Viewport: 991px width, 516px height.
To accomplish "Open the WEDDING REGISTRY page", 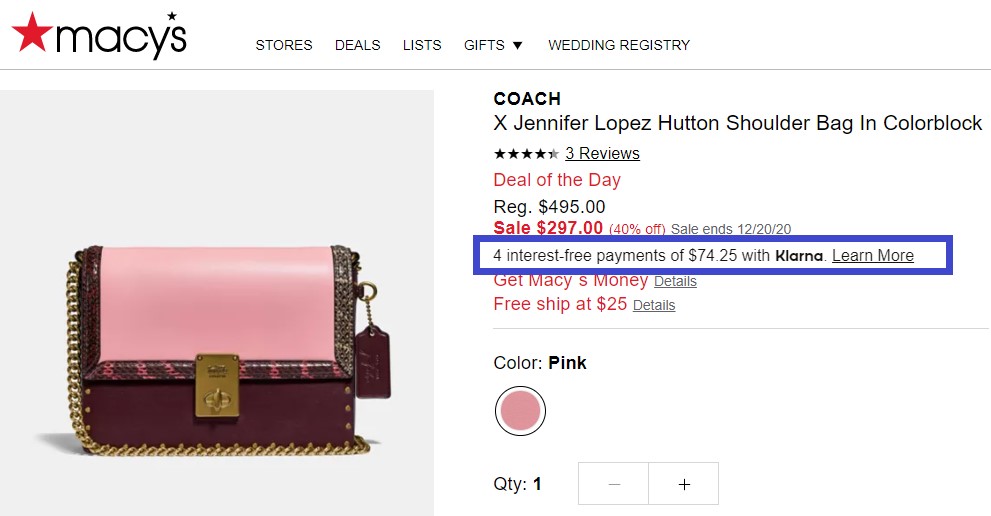I will pyautogui.click(x=619, y=46).
